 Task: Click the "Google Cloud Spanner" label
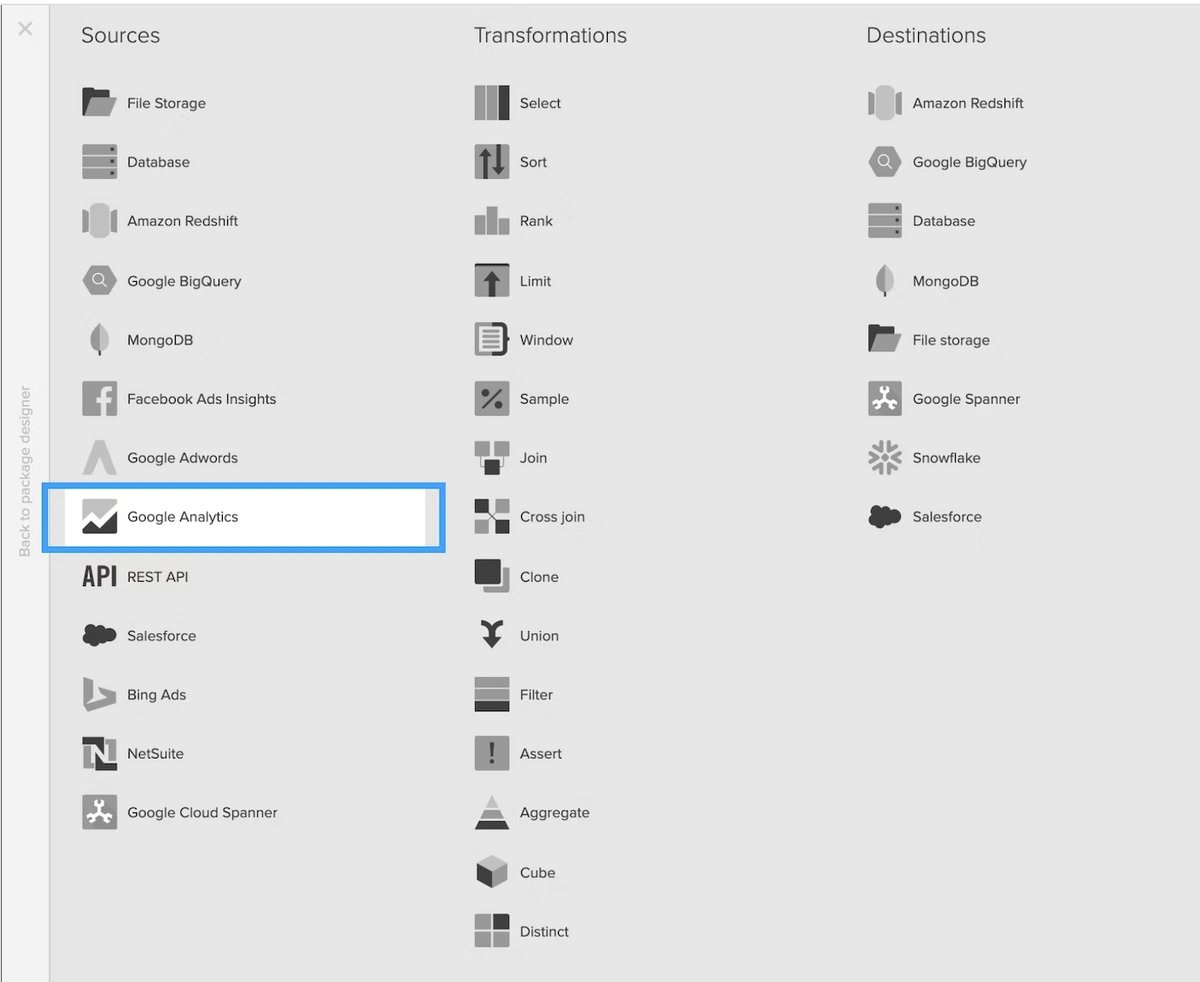click(x=202, y=812)
